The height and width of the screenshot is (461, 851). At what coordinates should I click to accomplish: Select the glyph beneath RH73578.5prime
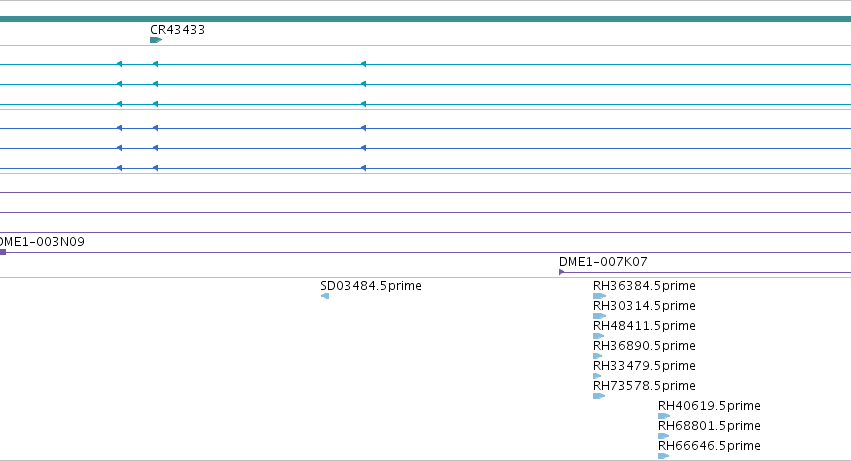point(599,396)
